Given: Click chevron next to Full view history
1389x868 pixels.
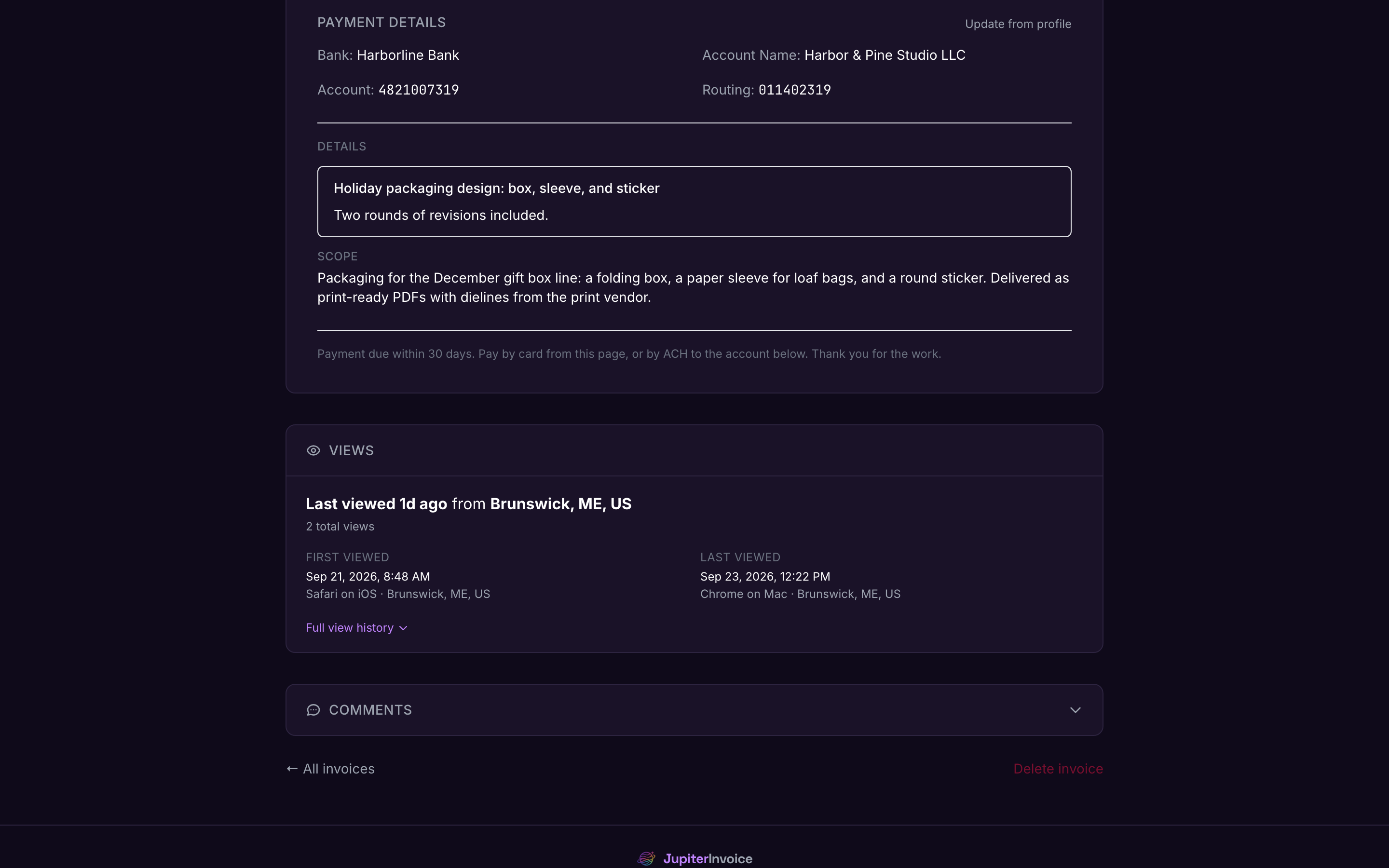Looking at the screenshot, I should click(404, 628).
